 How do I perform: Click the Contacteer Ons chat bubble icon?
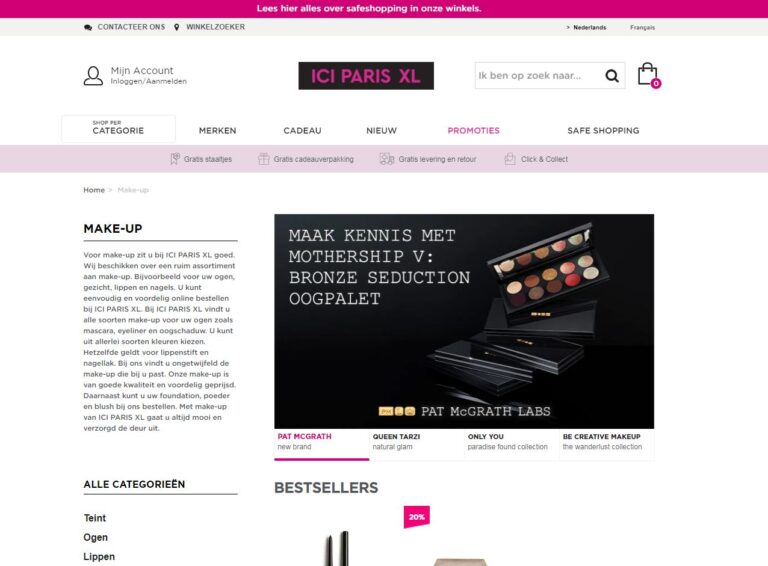[x=88, y=27]
